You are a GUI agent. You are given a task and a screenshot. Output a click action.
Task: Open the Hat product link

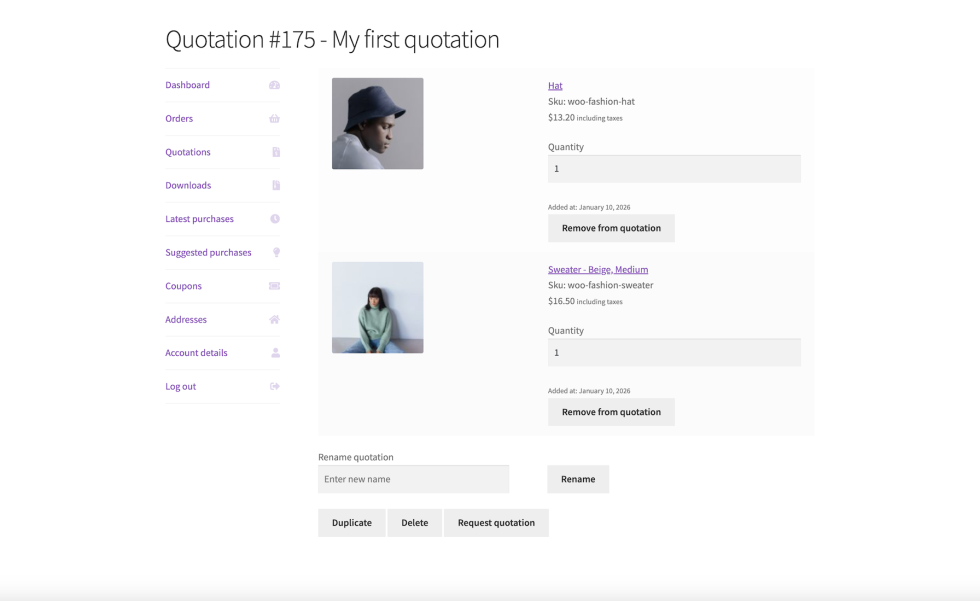[x=555, y=86]
